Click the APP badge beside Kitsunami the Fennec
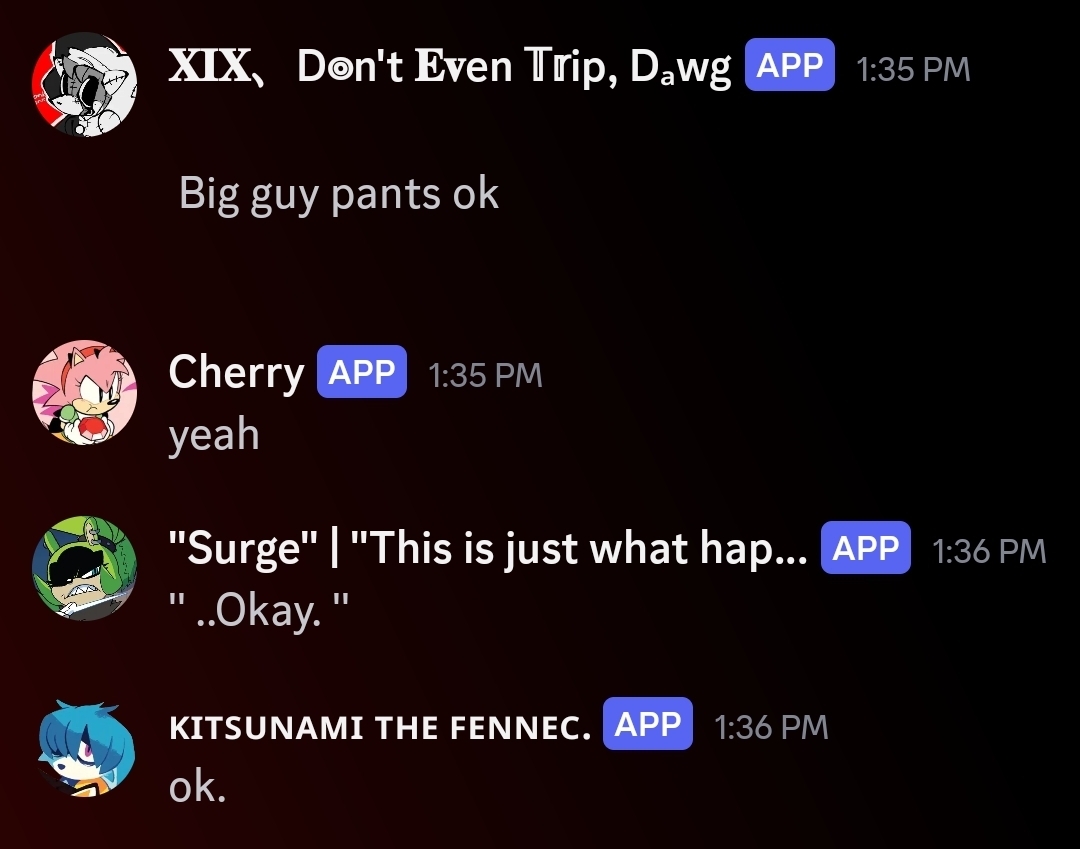This screenshot has width=1080, height=849. click(x=648, y=725)
